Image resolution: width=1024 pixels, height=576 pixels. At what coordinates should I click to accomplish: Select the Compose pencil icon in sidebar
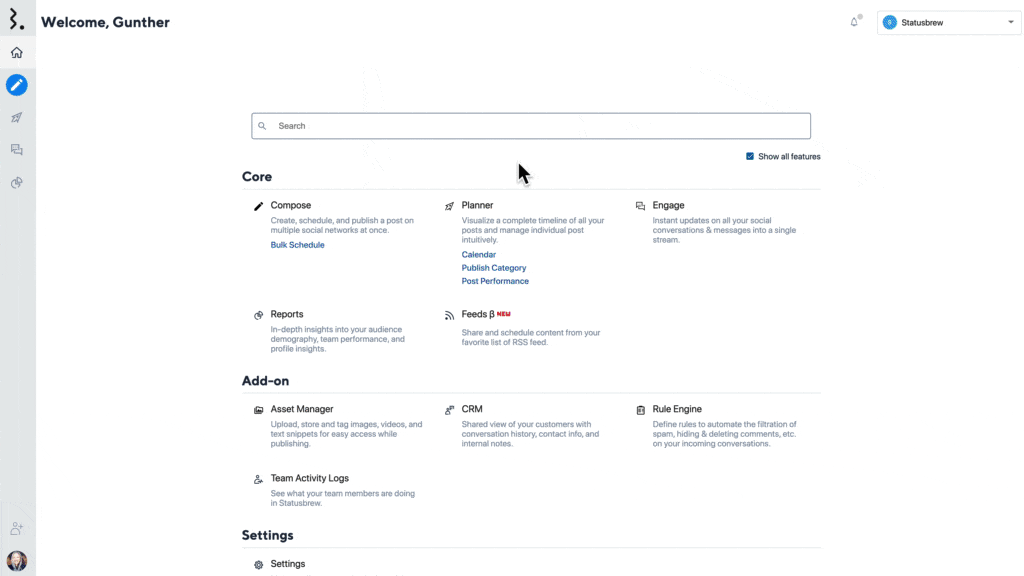tap(16, 85)
